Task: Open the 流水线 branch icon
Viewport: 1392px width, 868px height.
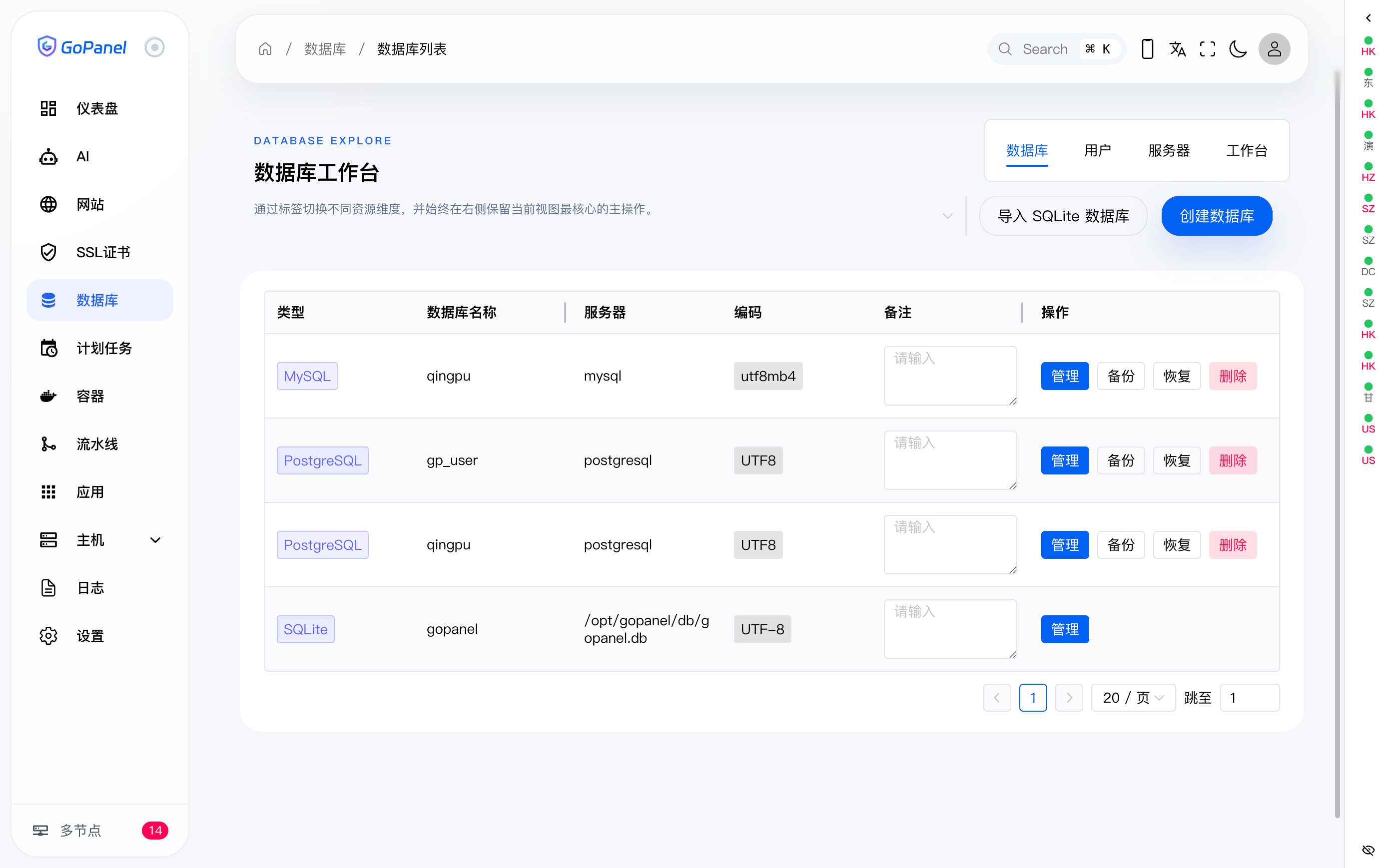Action: tap(48, 444)
